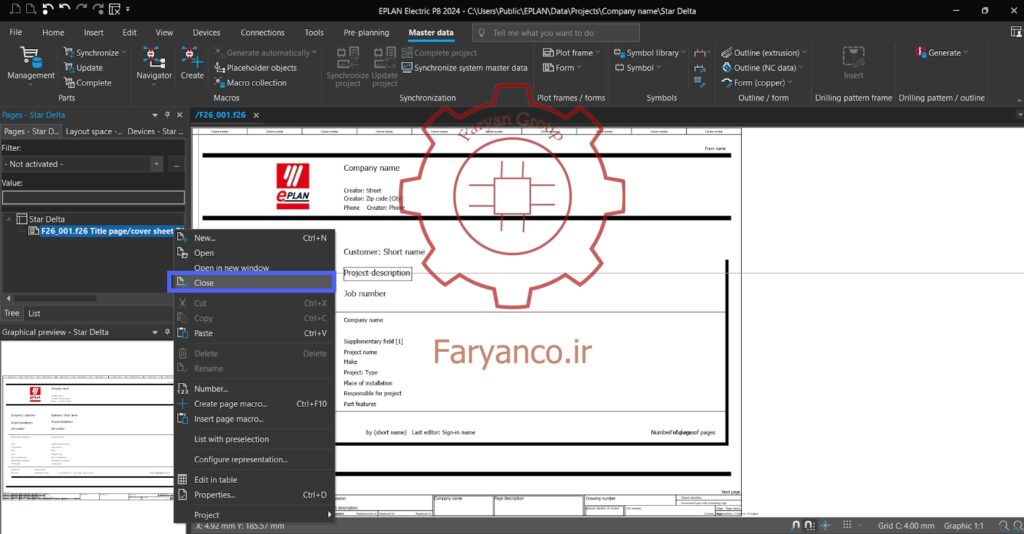
Task: Click filter ellipsis button
Action: pos(176,165)
